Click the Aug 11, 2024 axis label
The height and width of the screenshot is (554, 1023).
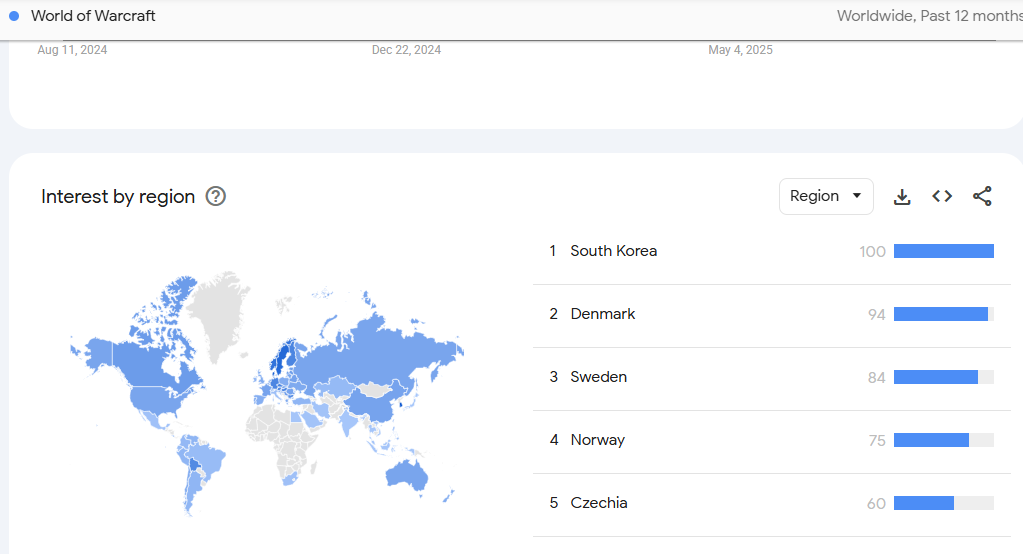pos(72,50)
